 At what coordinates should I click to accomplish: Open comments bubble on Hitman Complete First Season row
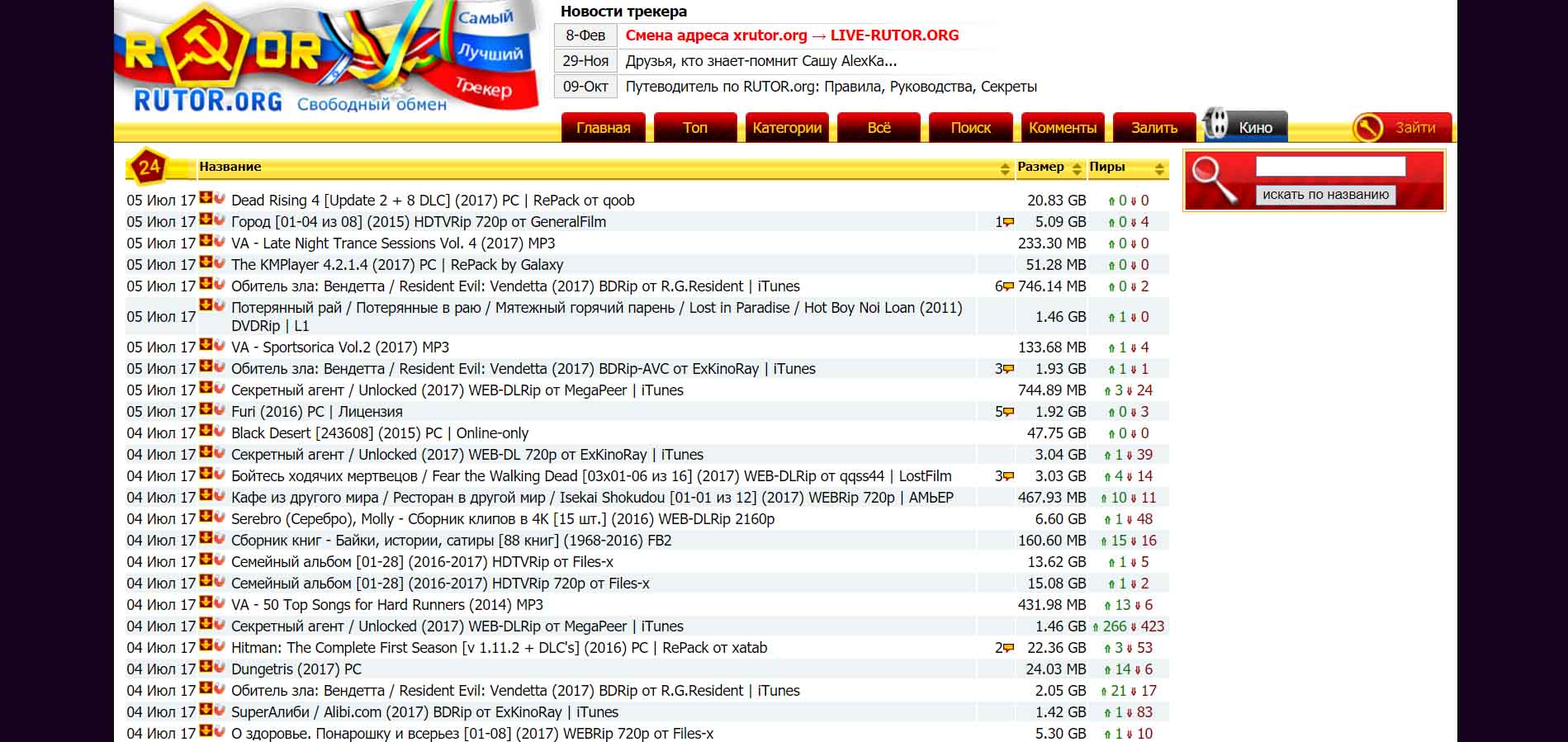click(x=1008, y=648)
